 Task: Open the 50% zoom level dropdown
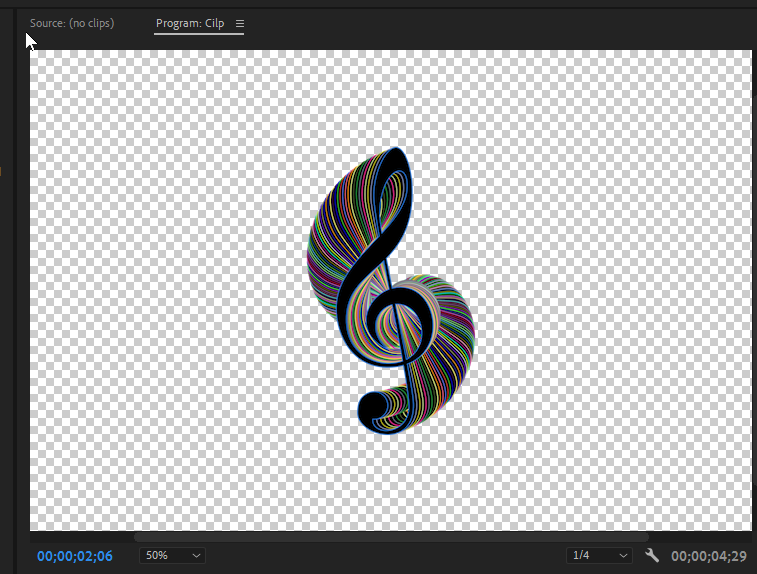pyautogui.click(x=172, y=555)
